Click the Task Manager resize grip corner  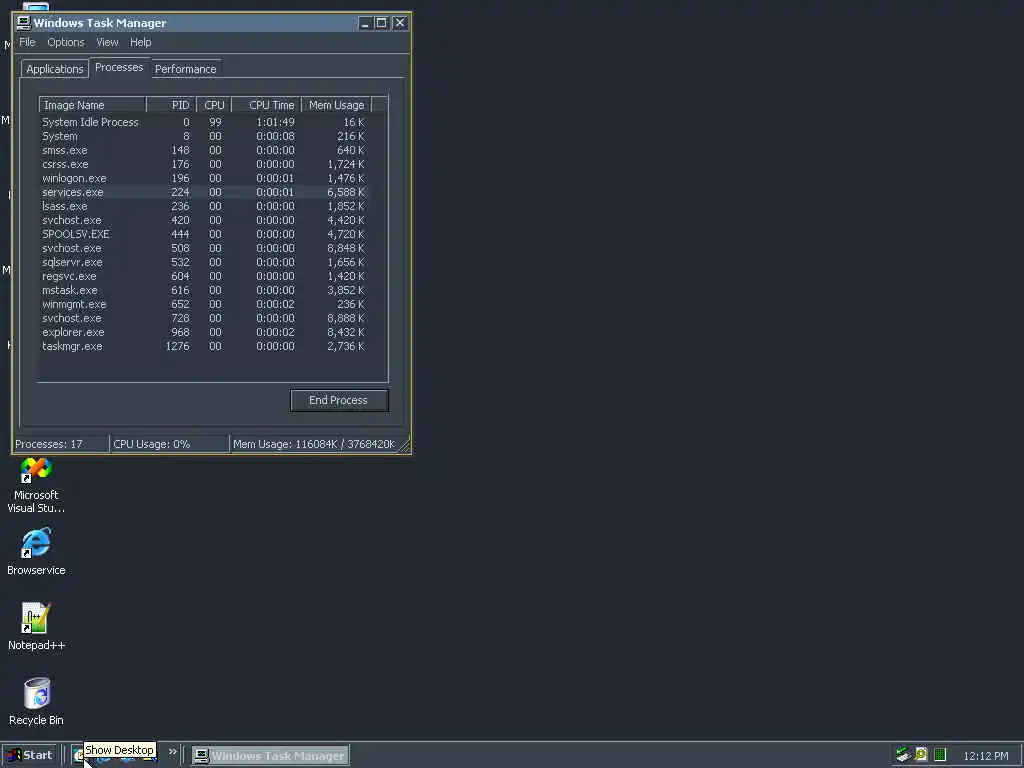click(x=404, y=446)
